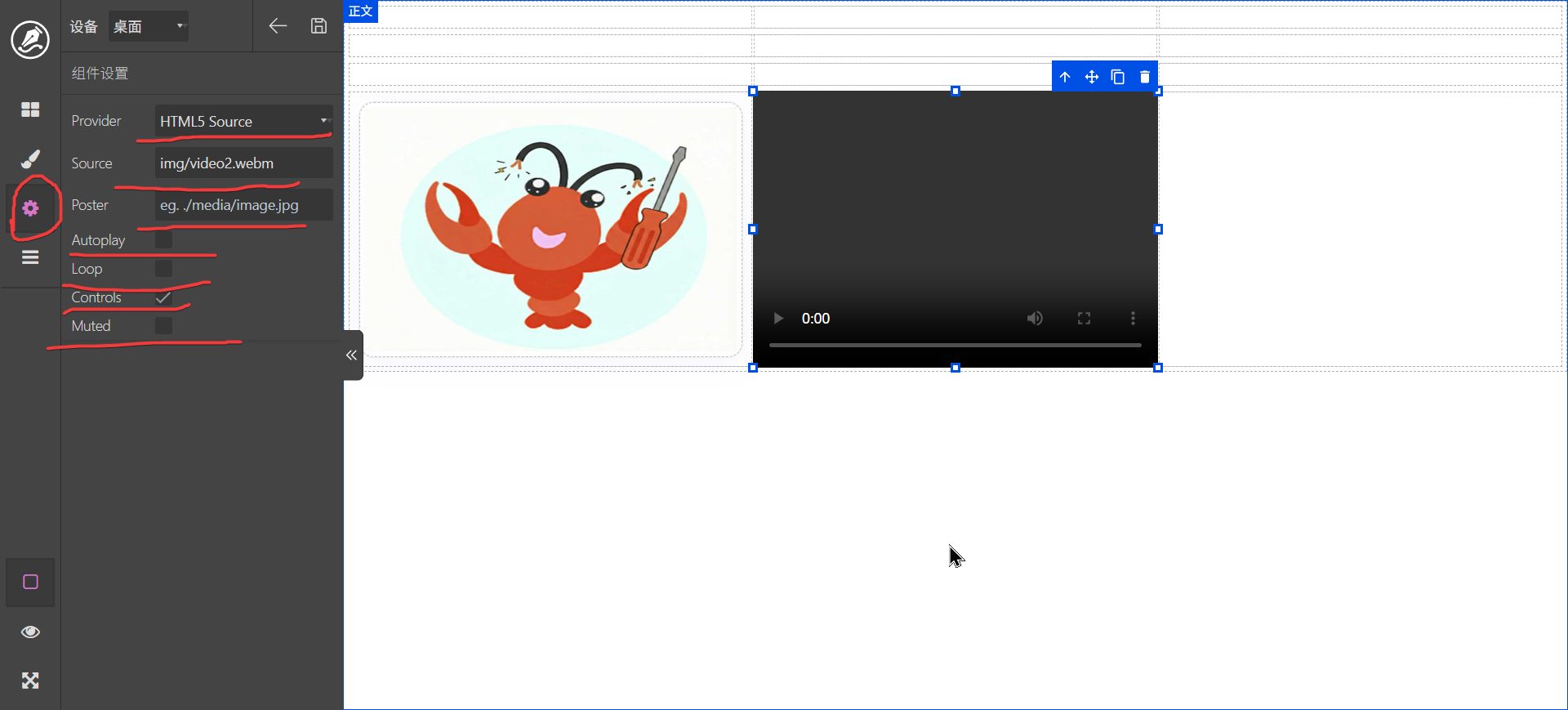Enable the Loop checkbox
This screenshot has width=1568, height=710.
[163, 269]
